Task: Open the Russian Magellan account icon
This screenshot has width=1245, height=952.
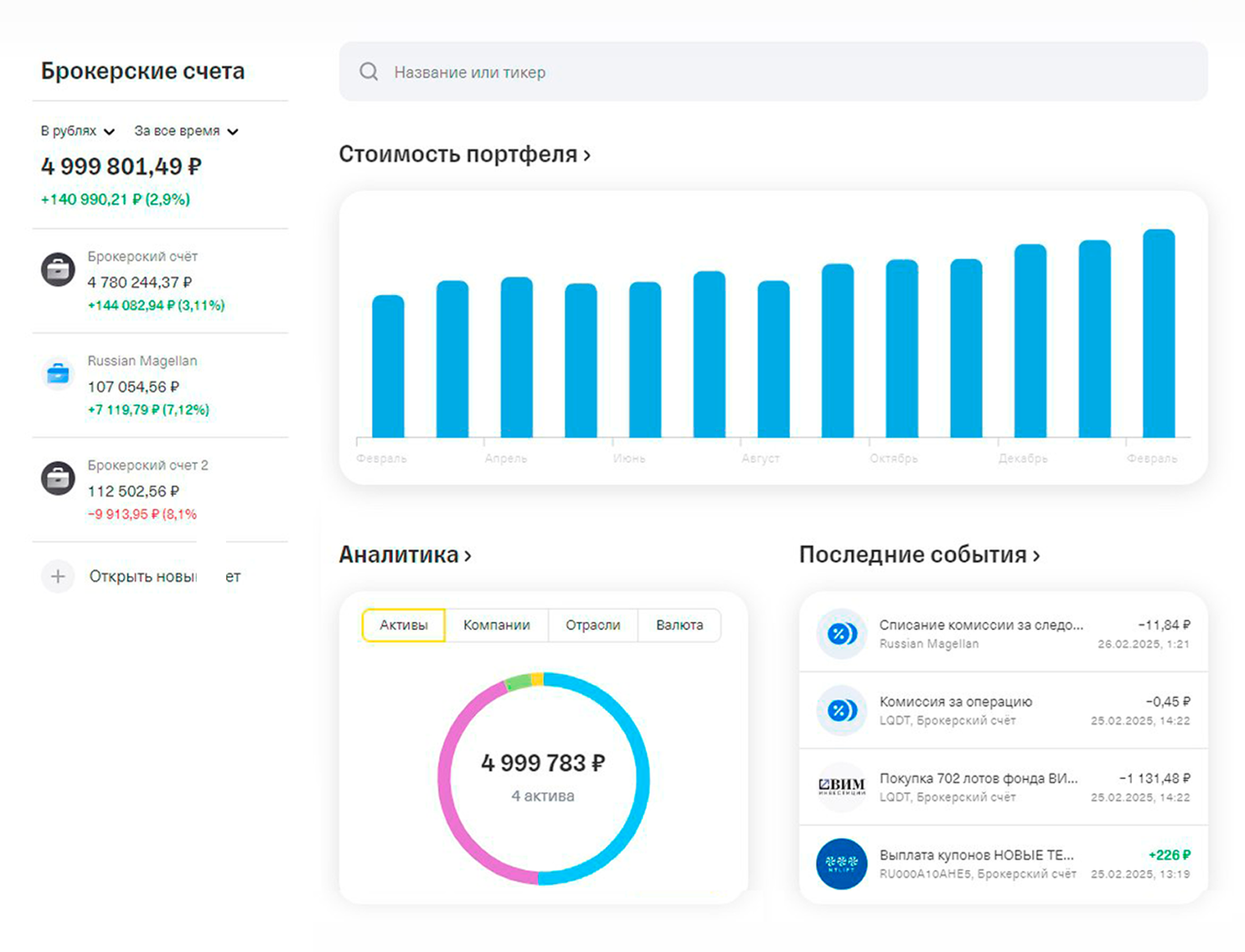Action: pos(57,374)
